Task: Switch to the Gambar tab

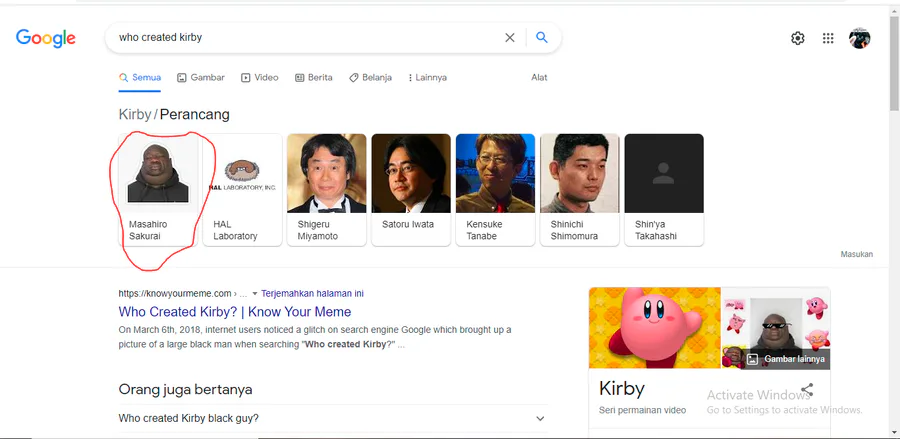Action: pos(201,77)
